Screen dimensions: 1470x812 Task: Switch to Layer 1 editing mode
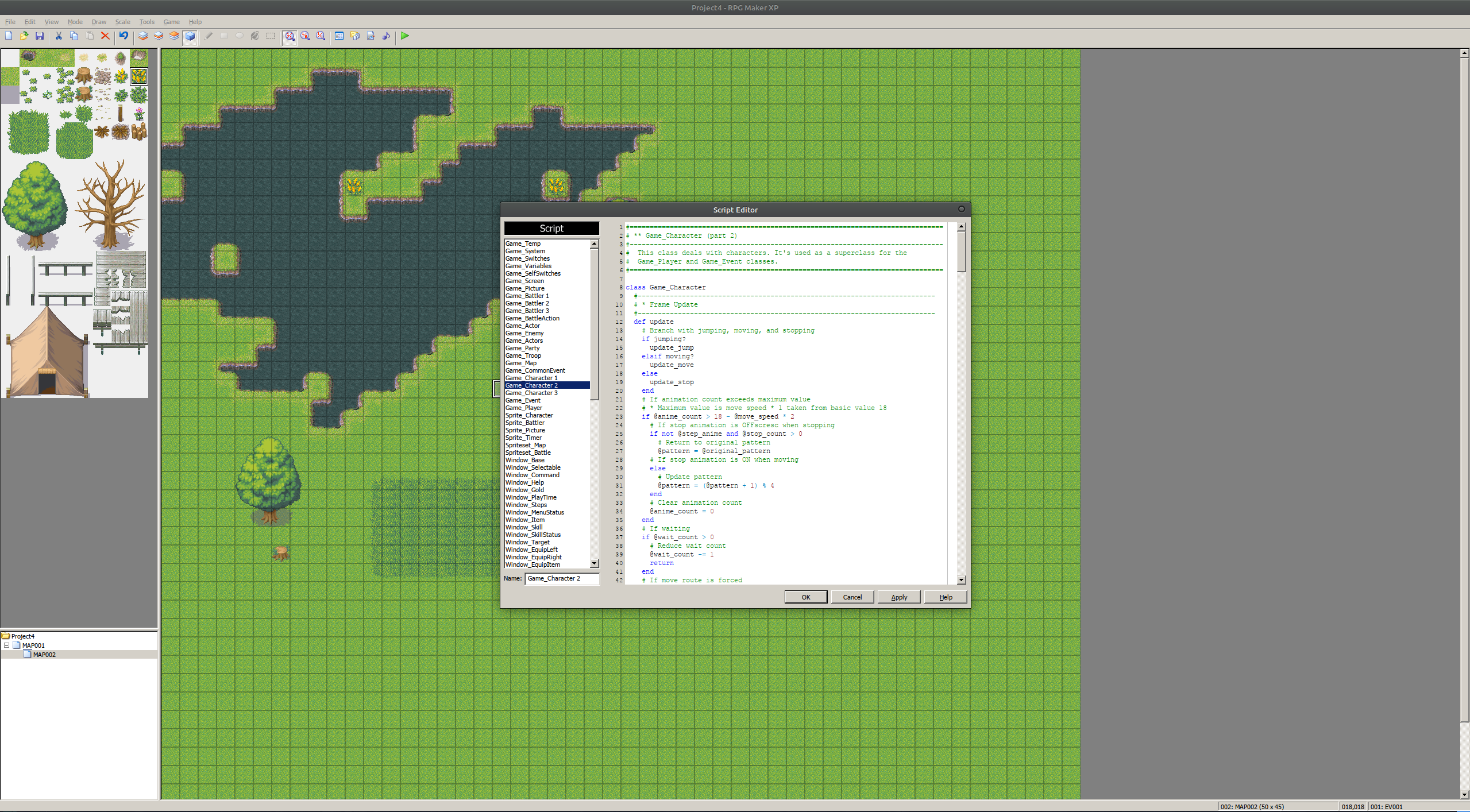143,36
